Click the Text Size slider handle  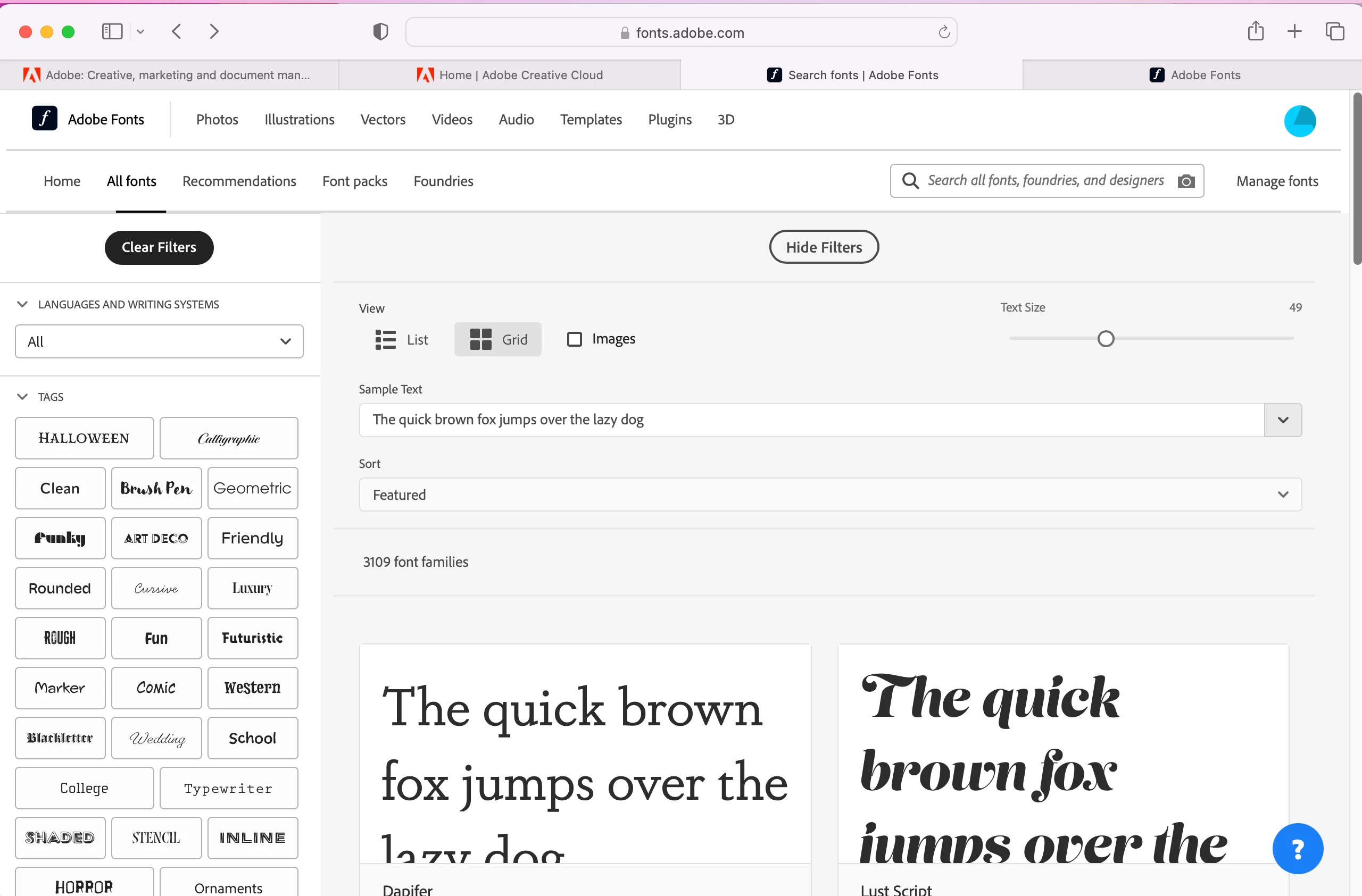1105,339
